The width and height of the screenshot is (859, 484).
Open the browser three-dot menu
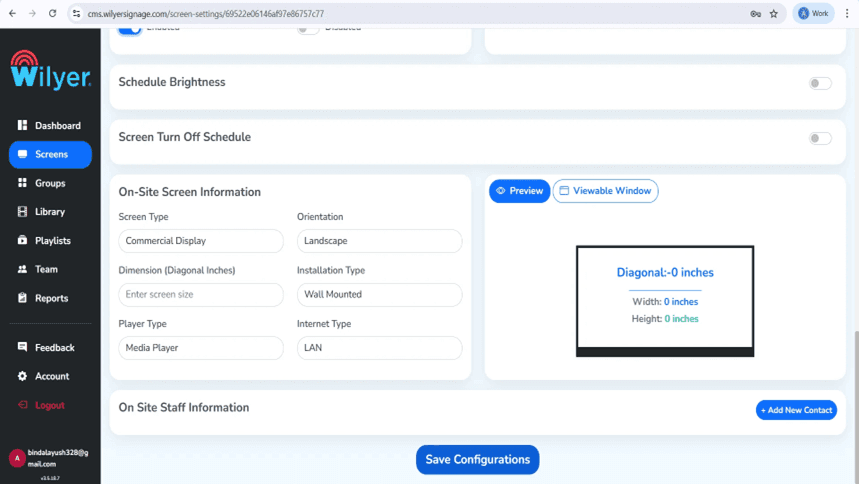847,14
